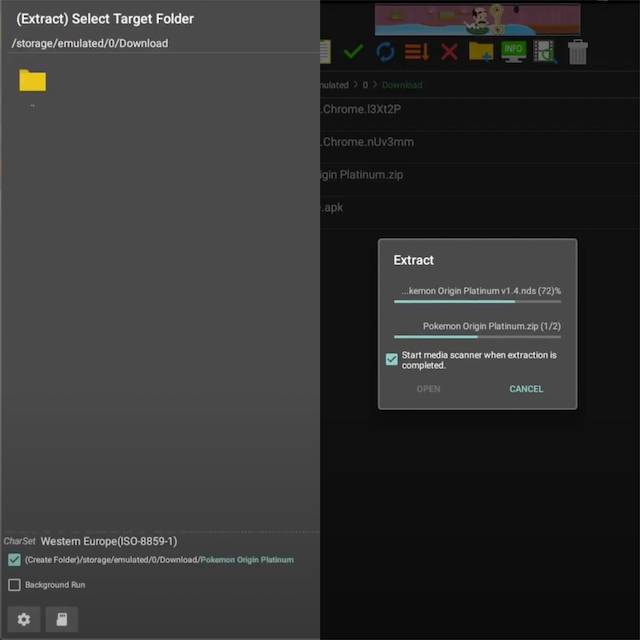
Task: Click the red X toolbar icon
Action: pos(449,52)
